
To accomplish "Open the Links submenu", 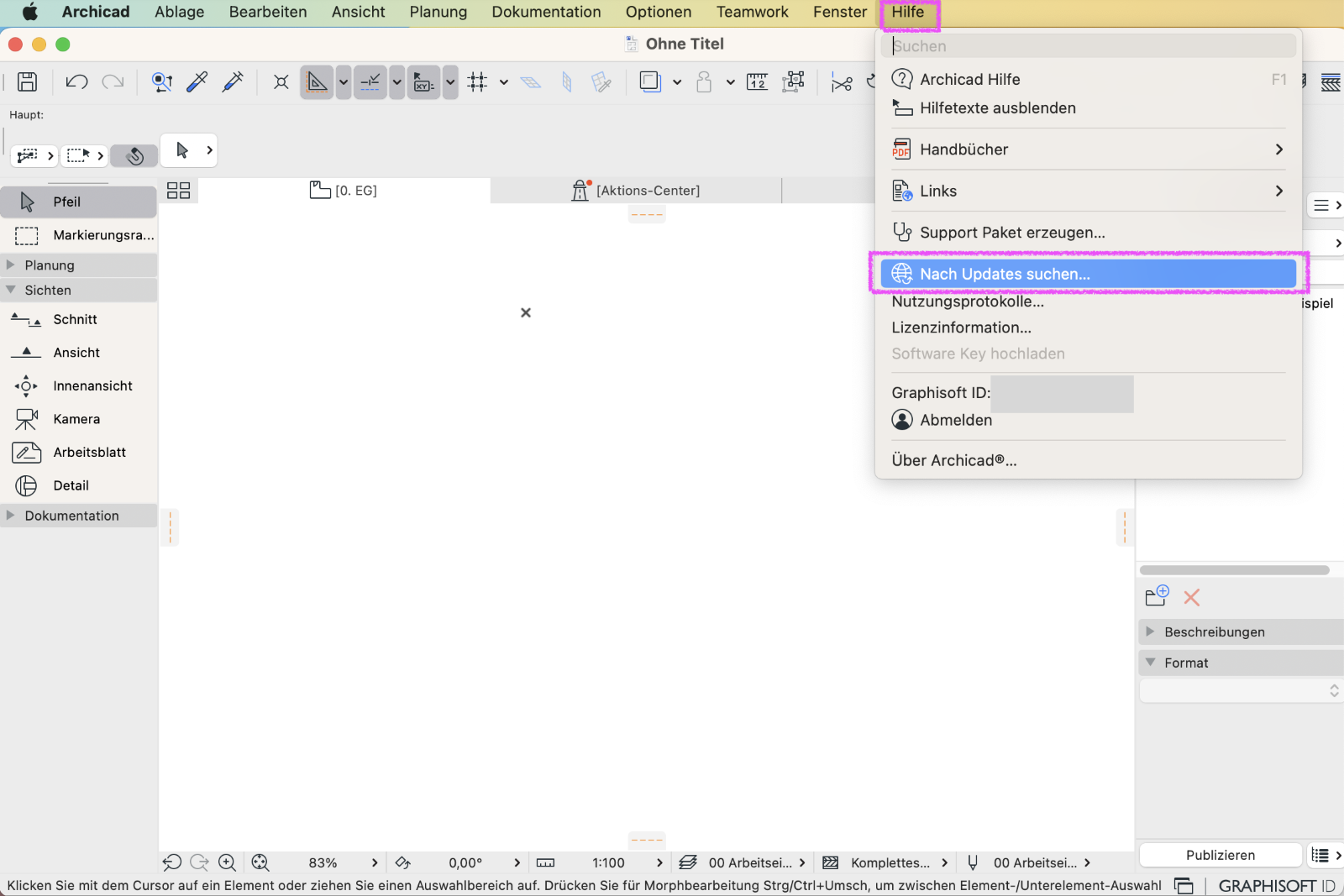I will point(1089,191).
